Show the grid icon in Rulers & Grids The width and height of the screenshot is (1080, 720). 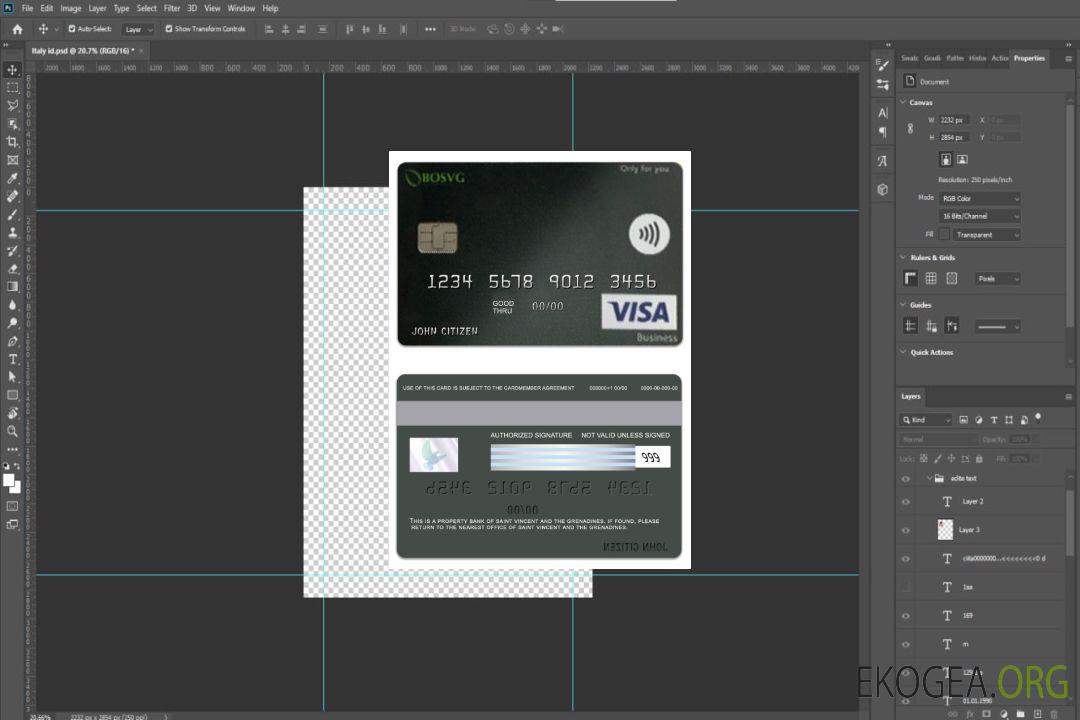pos(931,279)
